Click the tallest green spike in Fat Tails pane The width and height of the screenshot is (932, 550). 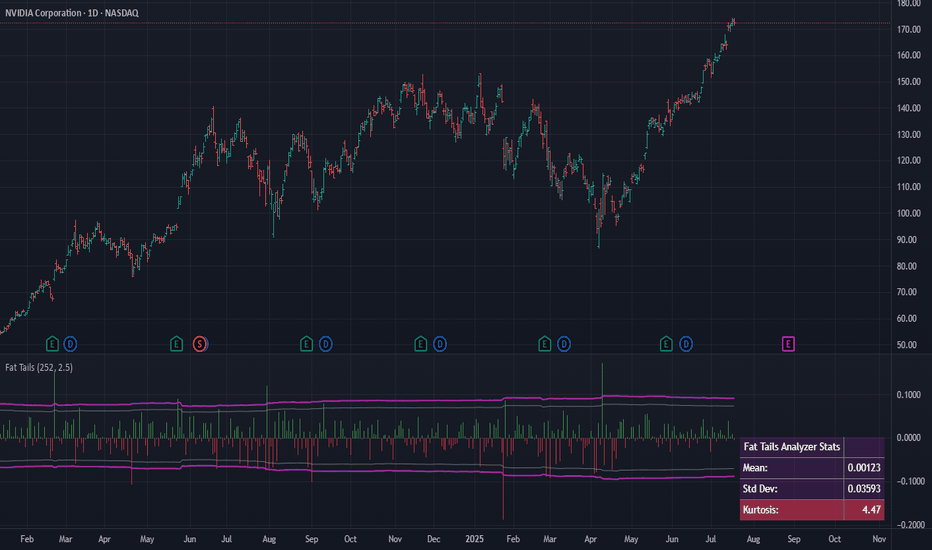(x=602, y=401)
